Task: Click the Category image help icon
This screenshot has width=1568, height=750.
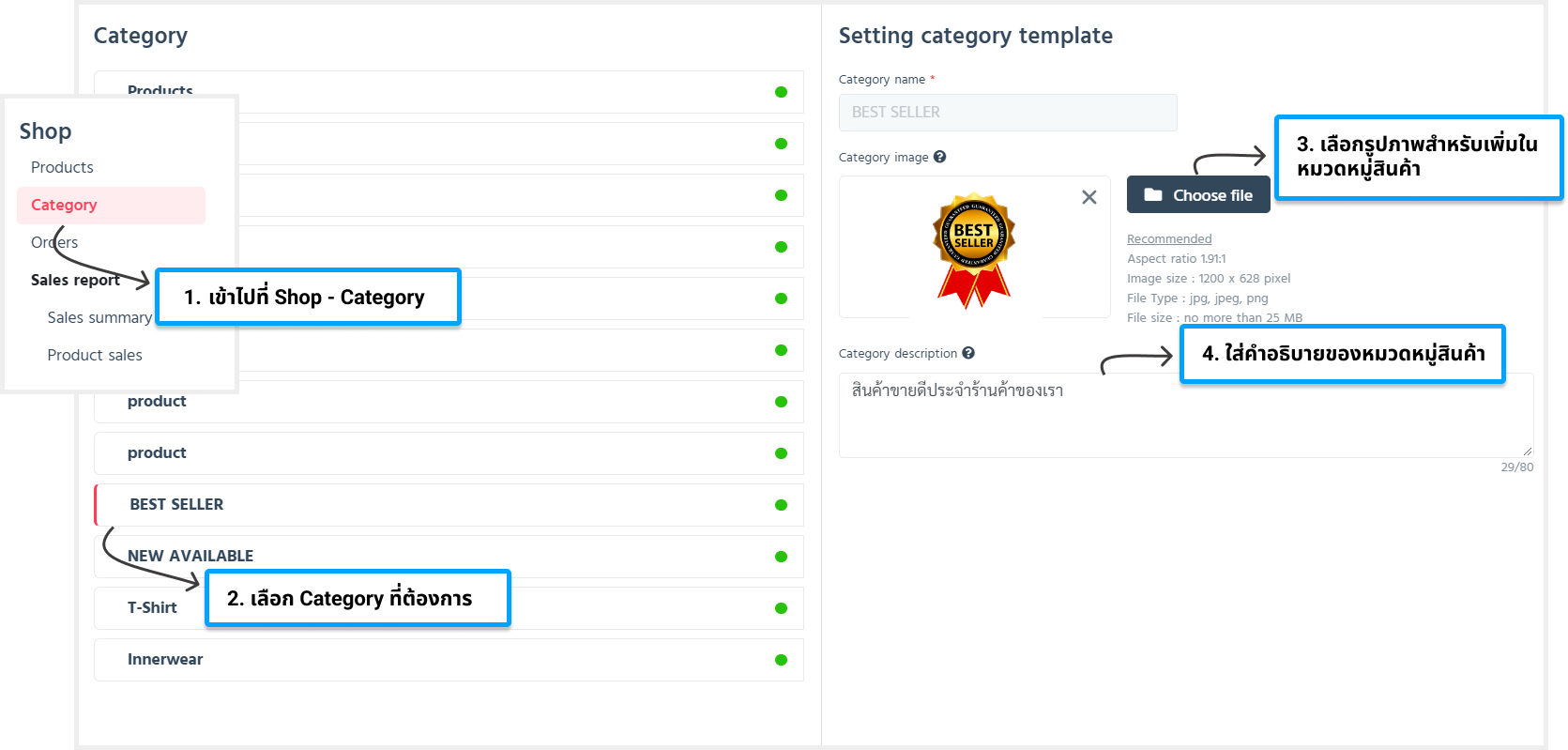Action: coord(939,157)
